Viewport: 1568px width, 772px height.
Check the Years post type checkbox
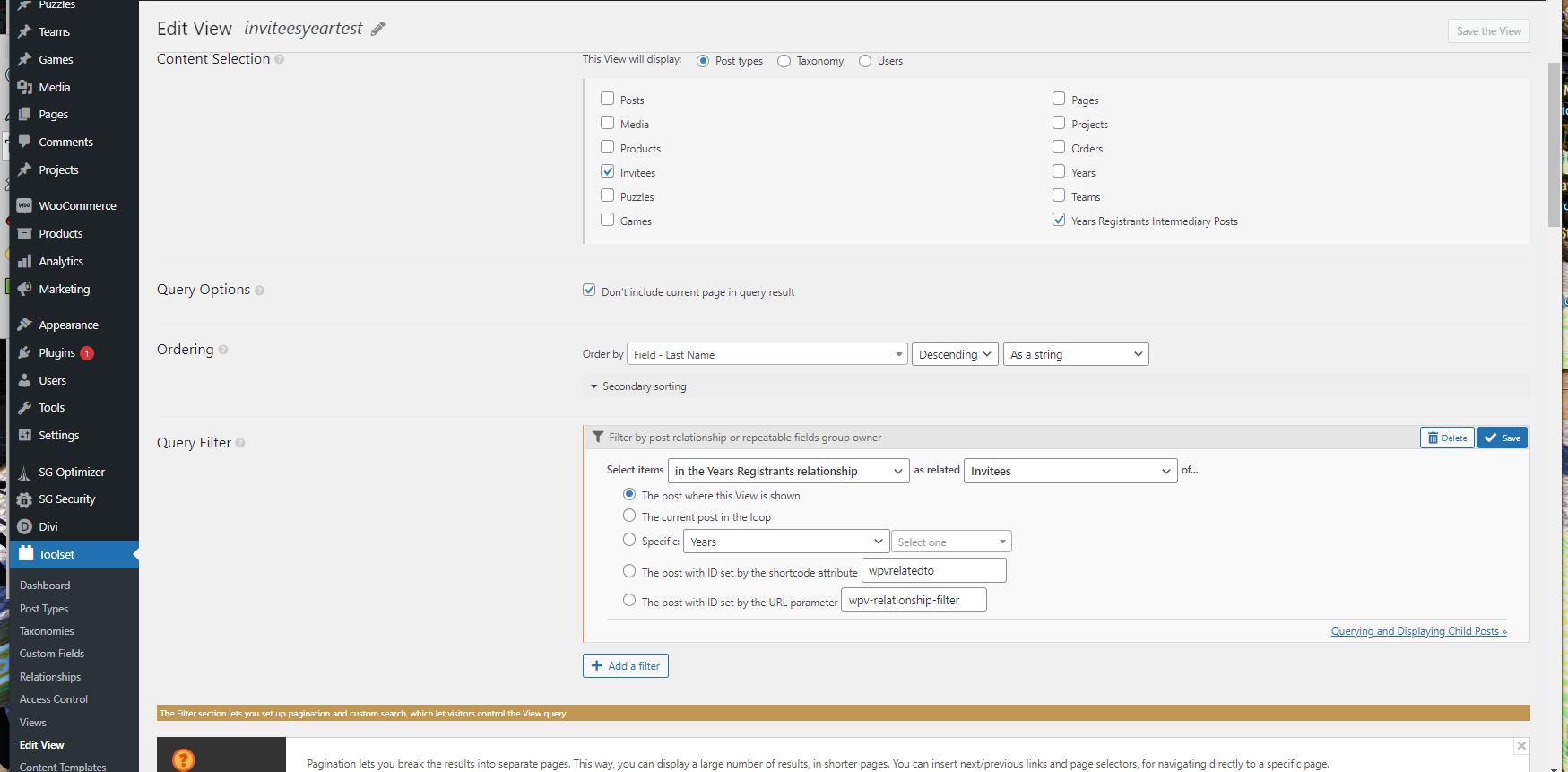(1059, 171)
